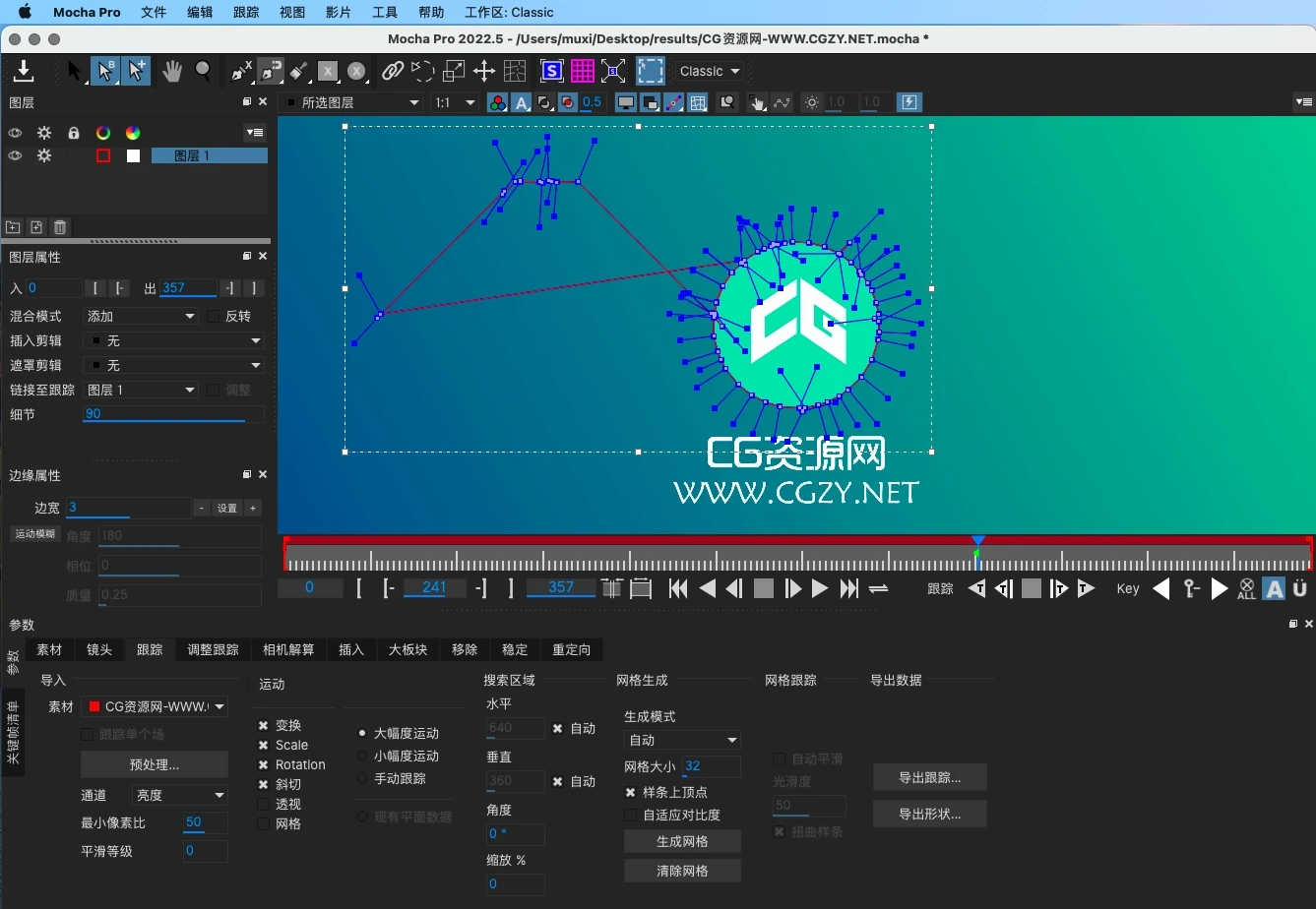The height and width of the screenshot is (909, 1316).
Task: Tick the 反转 checkbox
Action: [x=215, y=316]
